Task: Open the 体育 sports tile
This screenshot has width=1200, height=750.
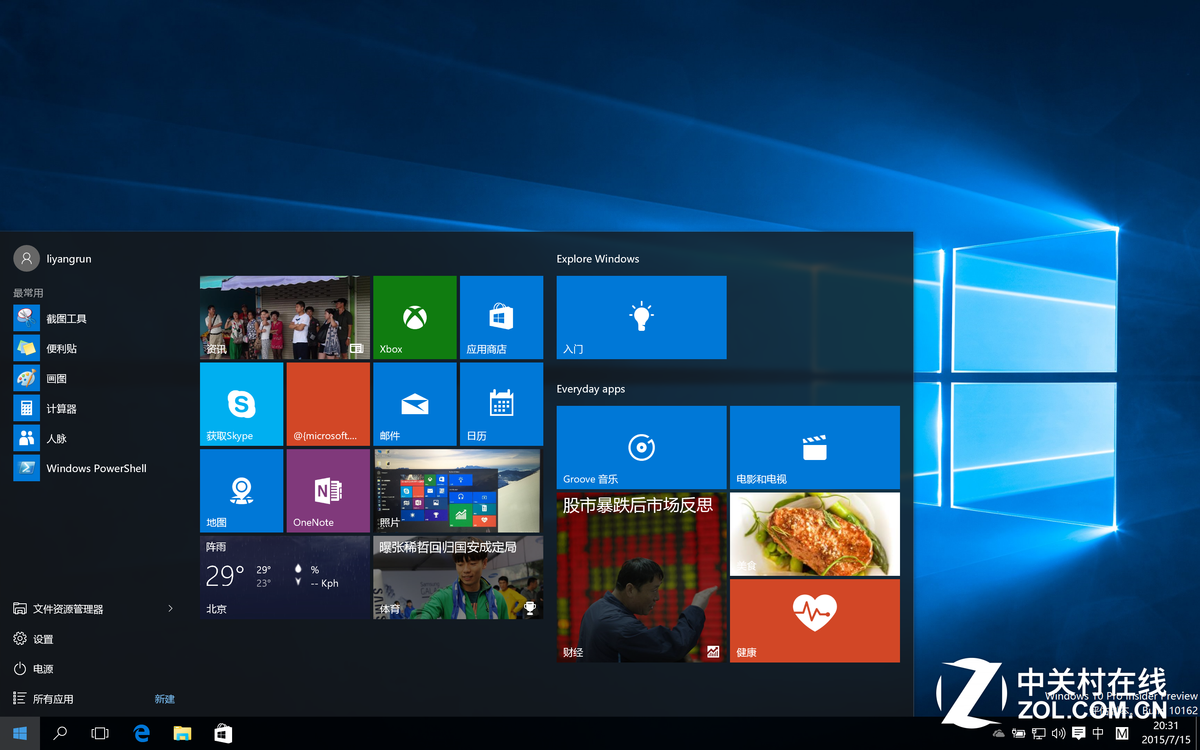Action: 458,577
